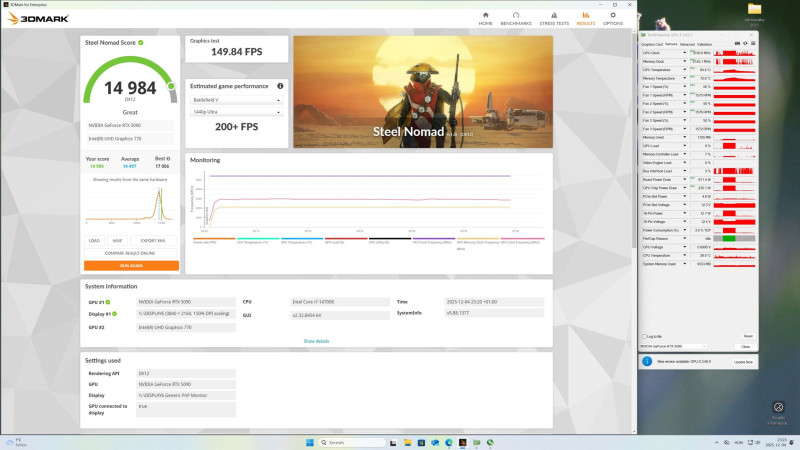The width and height of the screenshot is (800, 450).
Task: Enable the Log to file checkbox in GPU-Z
Action: (644, 336)
